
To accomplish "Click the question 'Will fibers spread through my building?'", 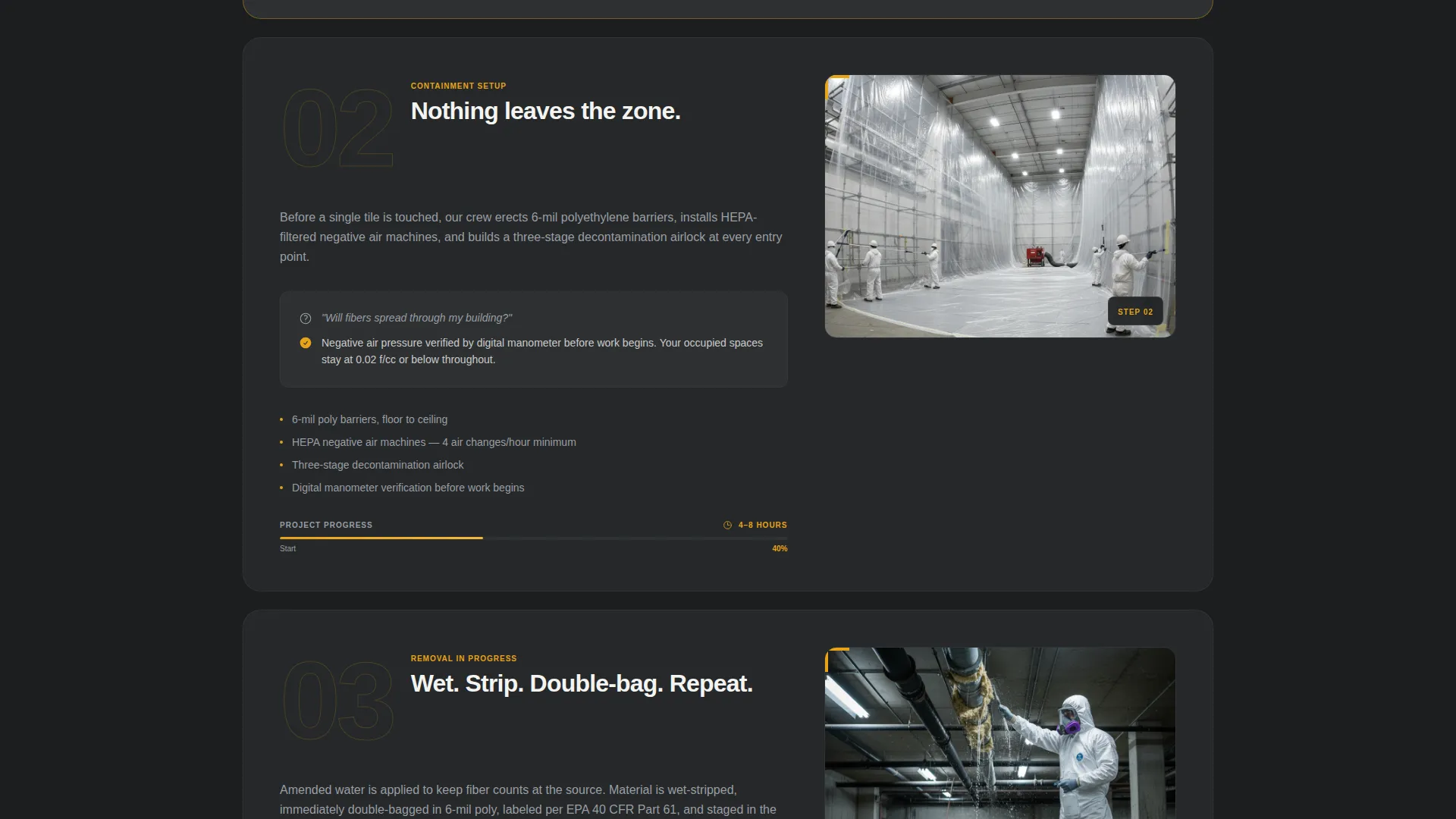I will (x=416, y=318).
